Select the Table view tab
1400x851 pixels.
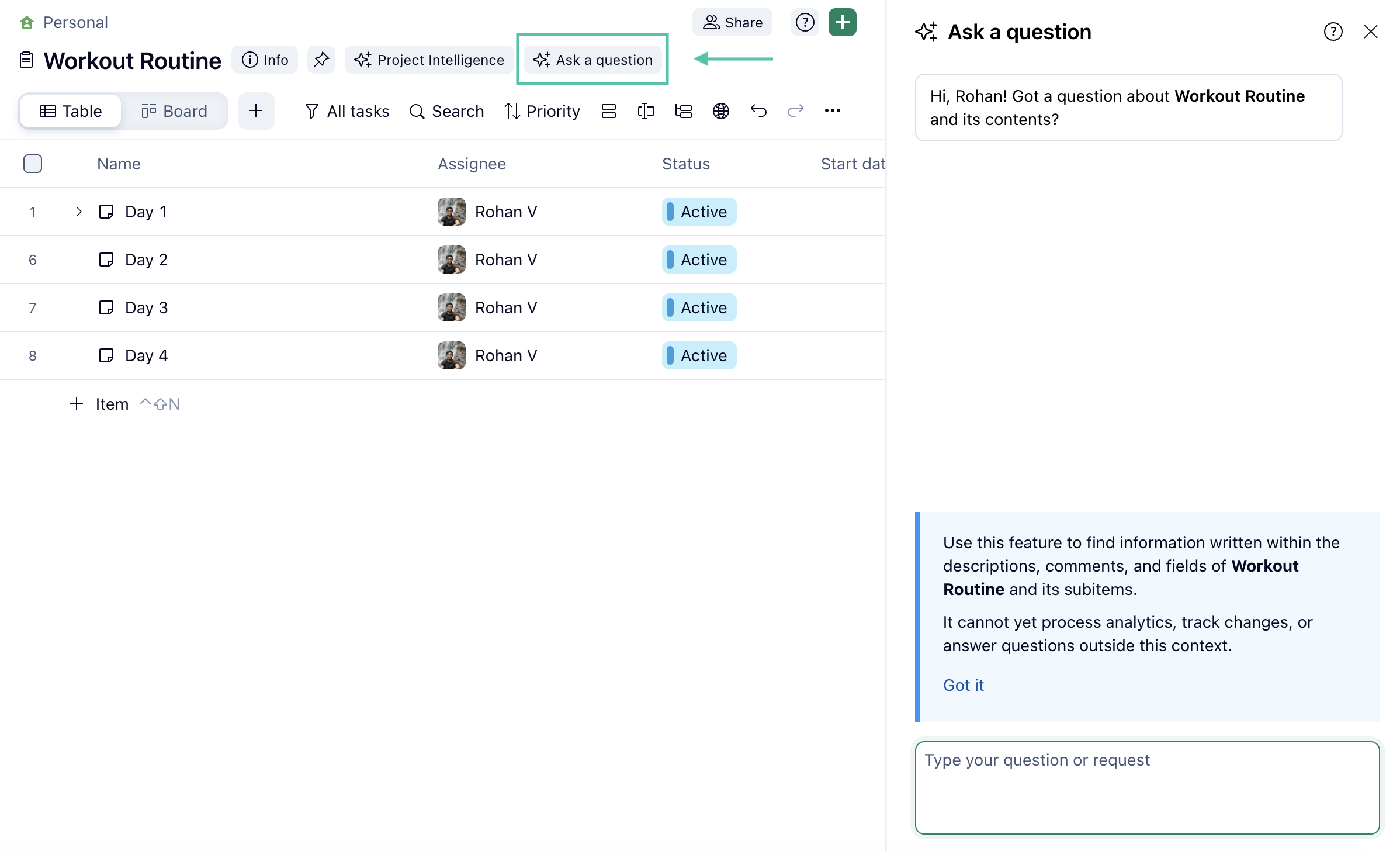(x=71, y=111)
